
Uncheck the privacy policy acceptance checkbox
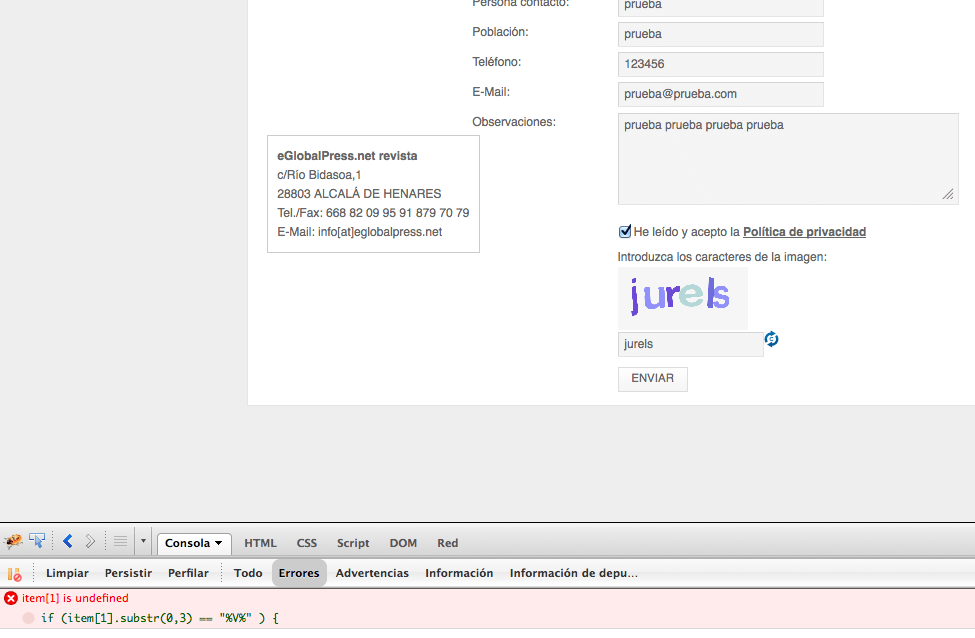[x=625, y=231]
